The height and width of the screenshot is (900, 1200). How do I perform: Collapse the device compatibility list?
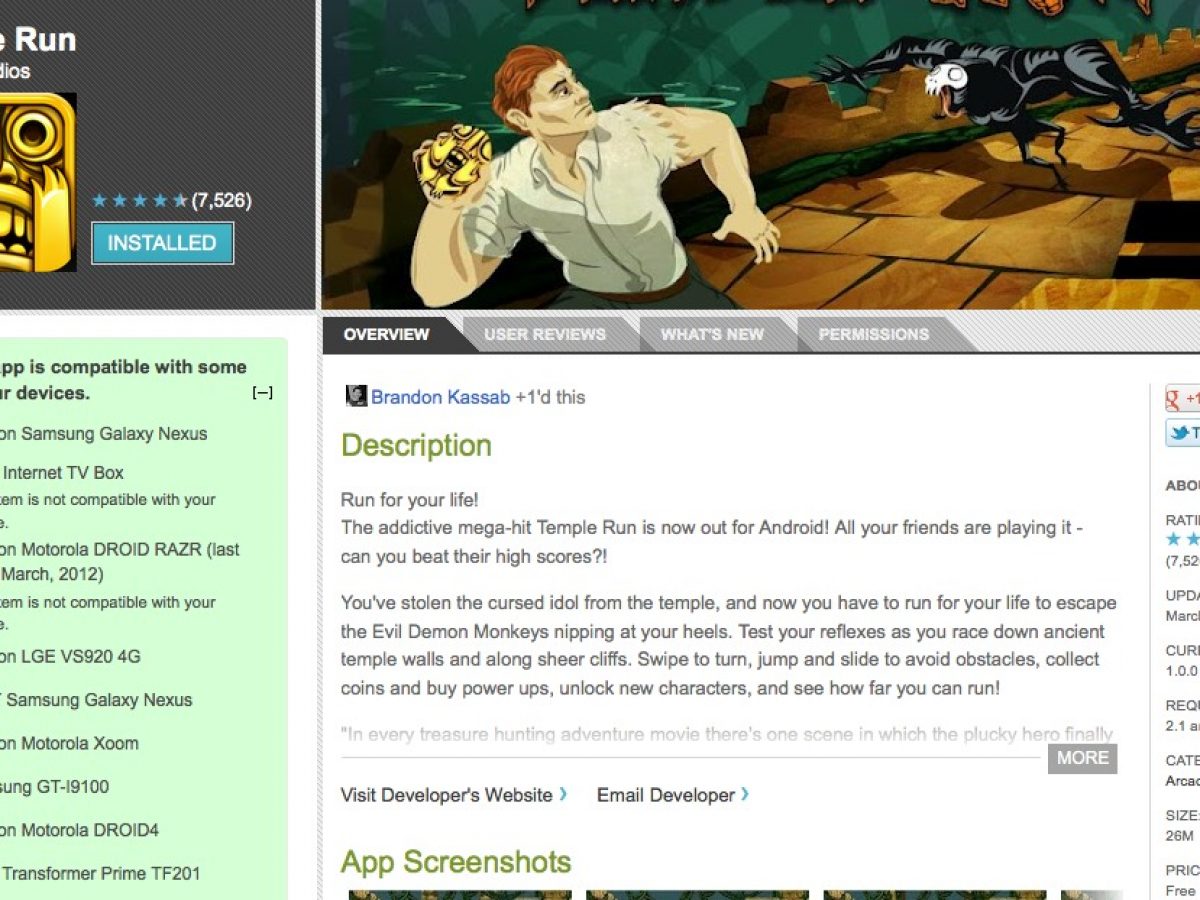(262, 393)
